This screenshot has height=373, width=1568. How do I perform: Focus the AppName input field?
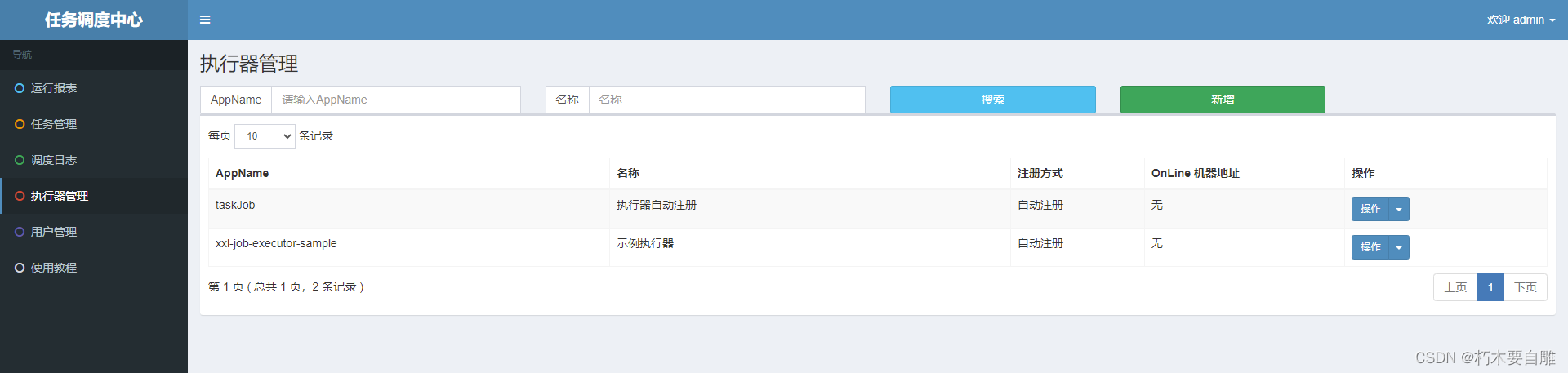click(x=396, y=100)
